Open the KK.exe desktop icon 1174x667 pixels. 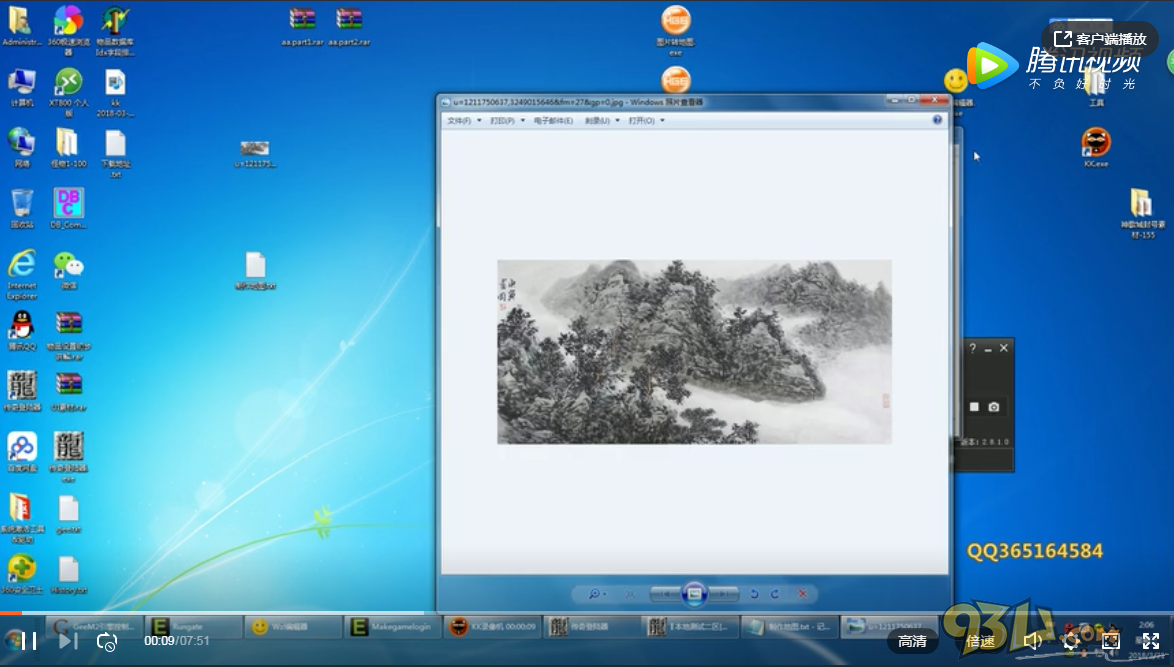click(1095, 147)
